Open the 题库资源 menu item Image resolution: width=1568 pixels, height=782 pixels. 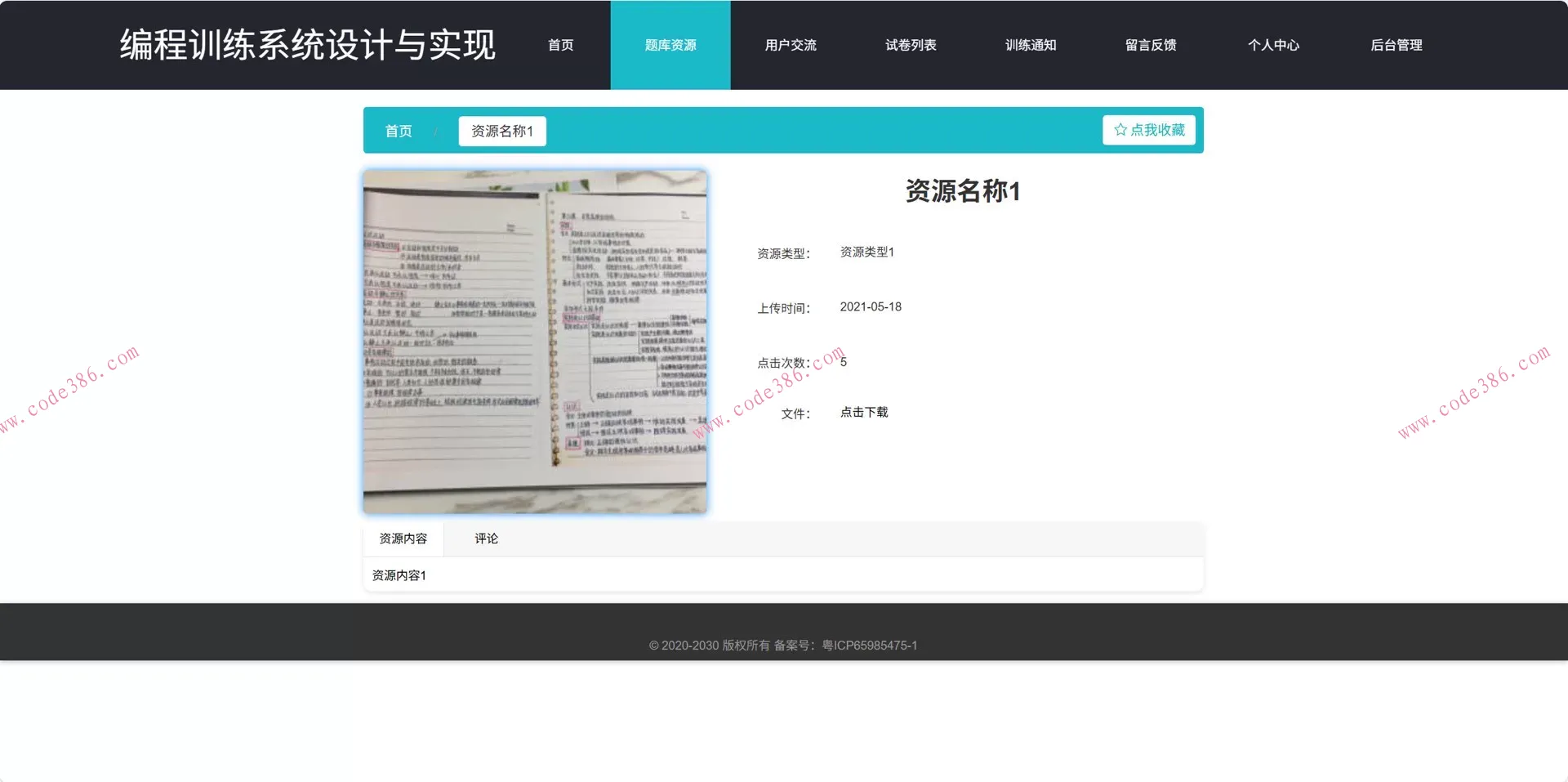pyautogui.click(x=670, y=45)
